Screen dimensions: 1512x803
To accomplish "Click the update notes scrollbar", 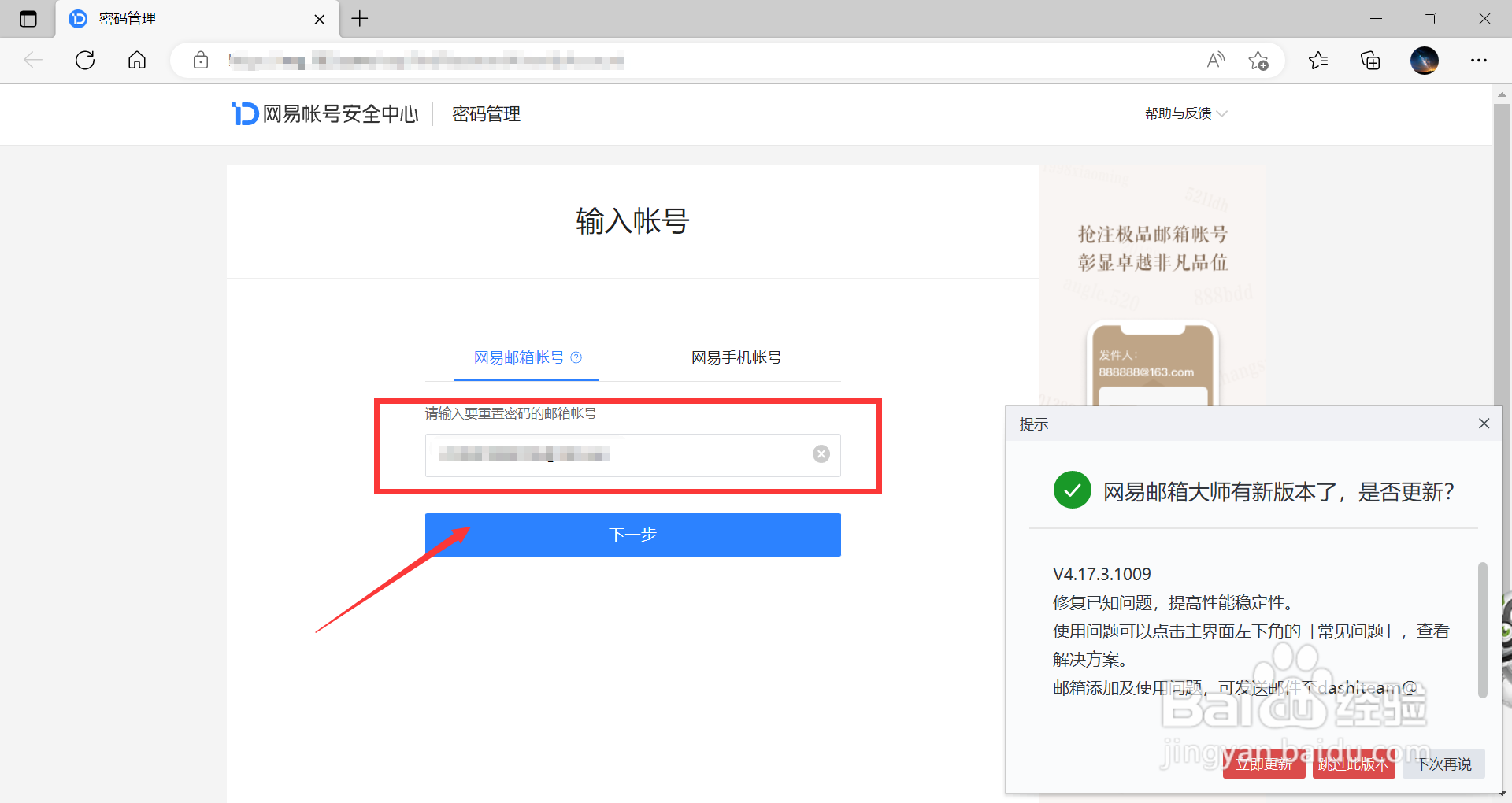I will 1483,630.
